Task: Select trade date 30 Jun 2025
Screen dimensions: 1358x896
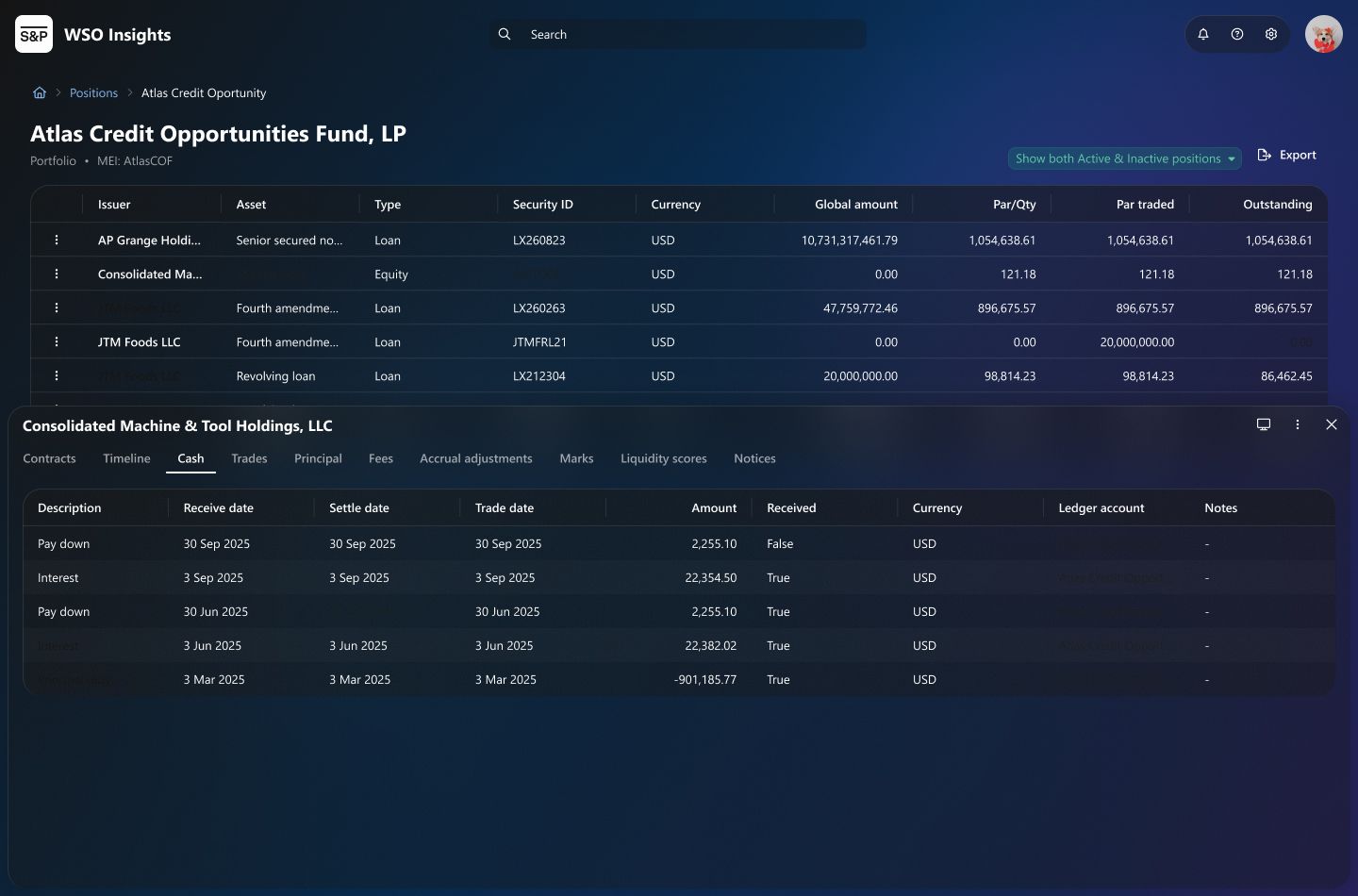Action: tap(507, 611)
